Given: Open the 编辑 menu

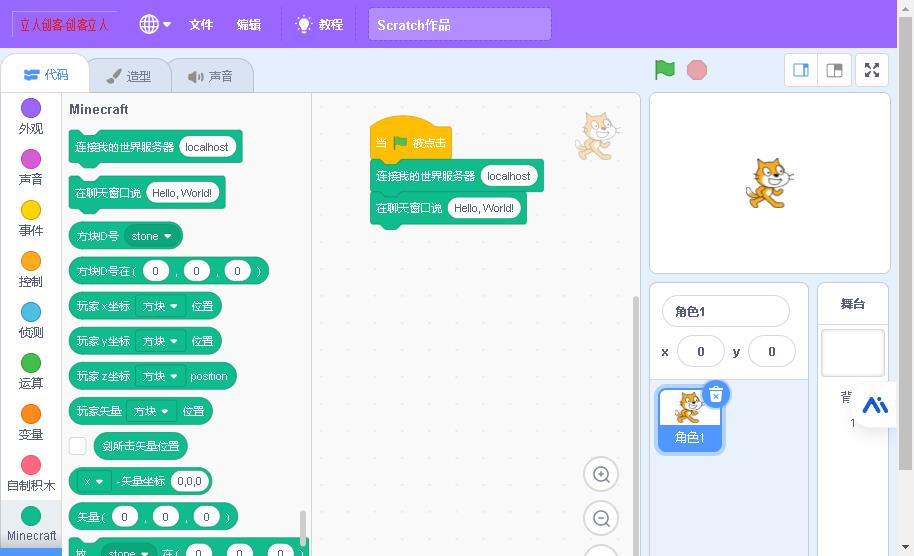Looking at the screenshot, I should 248,24.
